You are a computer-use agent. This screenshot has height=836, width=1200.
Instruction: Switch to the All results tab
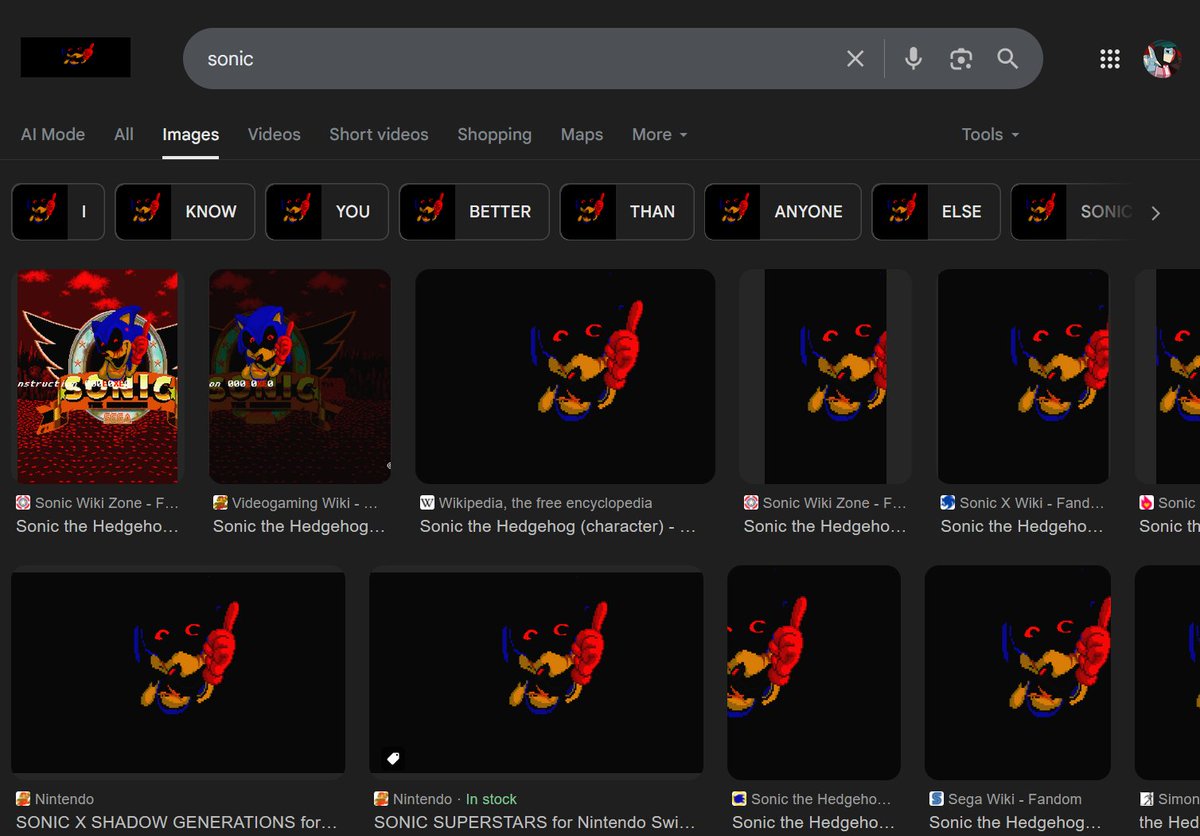[124, 134]
